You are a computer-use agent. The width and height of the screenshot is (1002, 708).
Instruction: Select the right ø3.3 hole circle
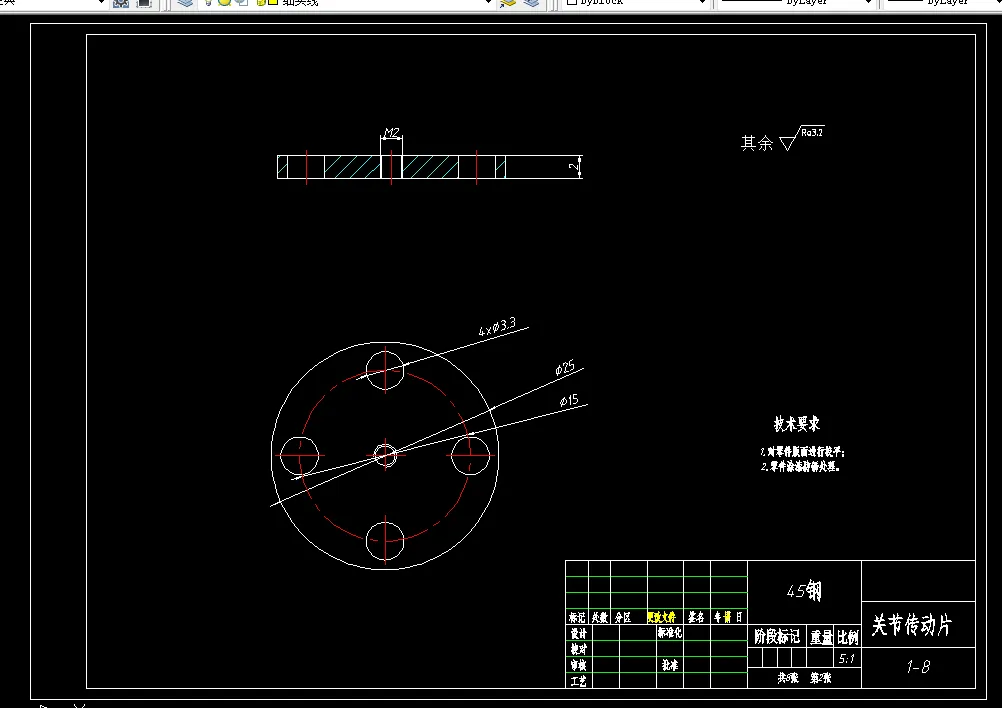(x=470, y=456)
